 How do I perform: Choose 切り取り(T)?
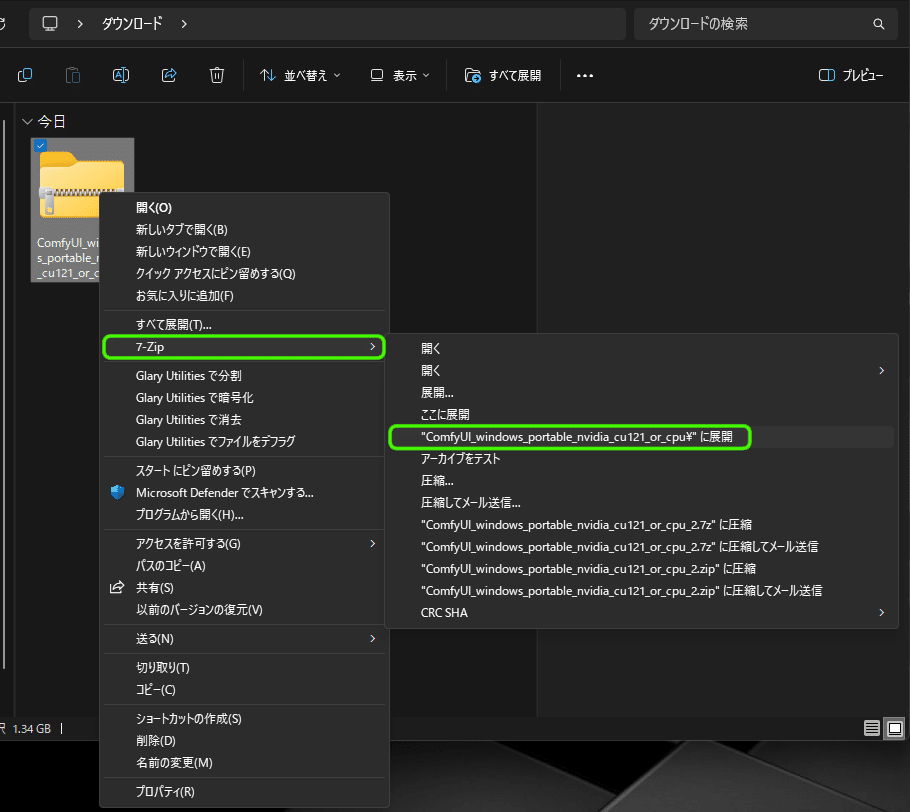pyautogui.click(x=244, y=668)
